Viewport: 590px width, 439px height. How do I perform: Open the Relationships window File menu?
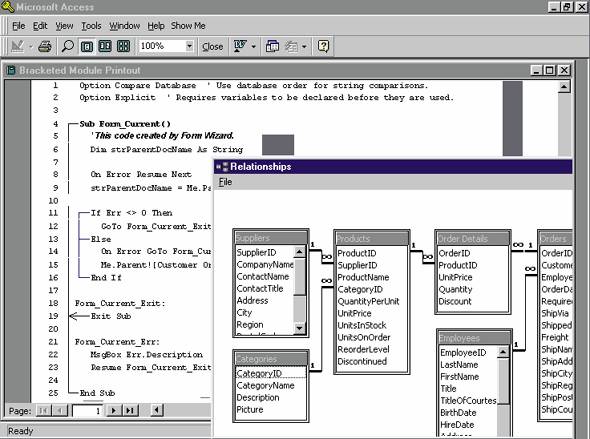(x=225, y=182)
